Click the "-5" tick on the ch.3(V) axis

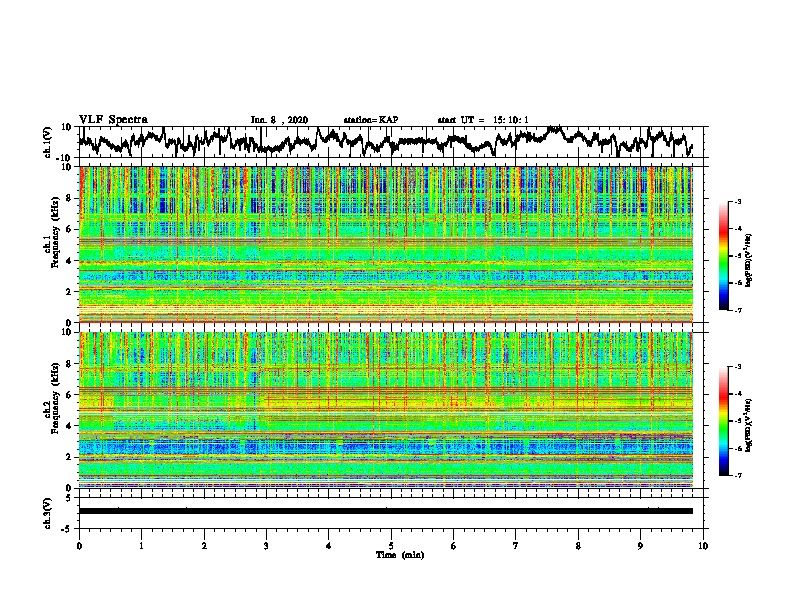coord(67,529)
